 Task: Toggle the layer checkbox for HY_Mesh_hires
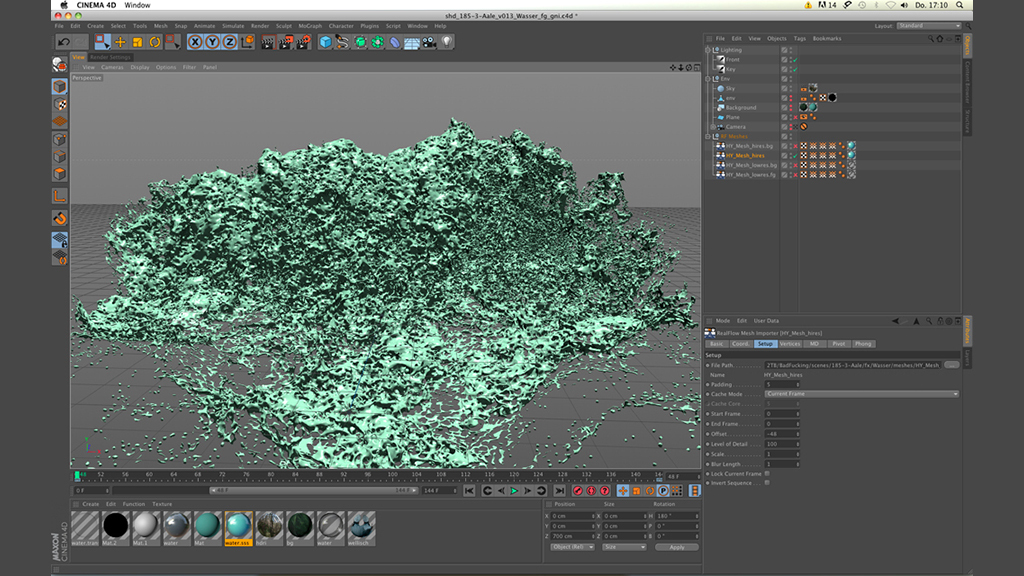pyautogui.click(x=784, y=156)
